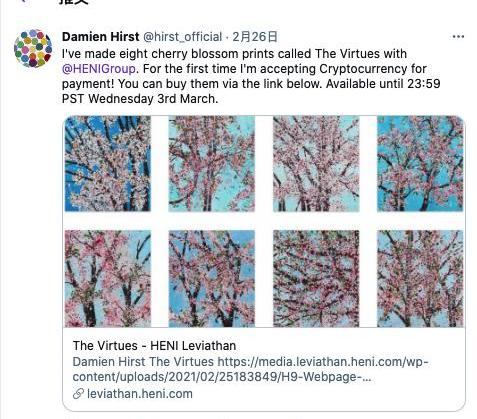Viewport: 477px width, 419px height.
Task: Click Damien Hirst's dotted profile avatar
Action: pos(33,48)
